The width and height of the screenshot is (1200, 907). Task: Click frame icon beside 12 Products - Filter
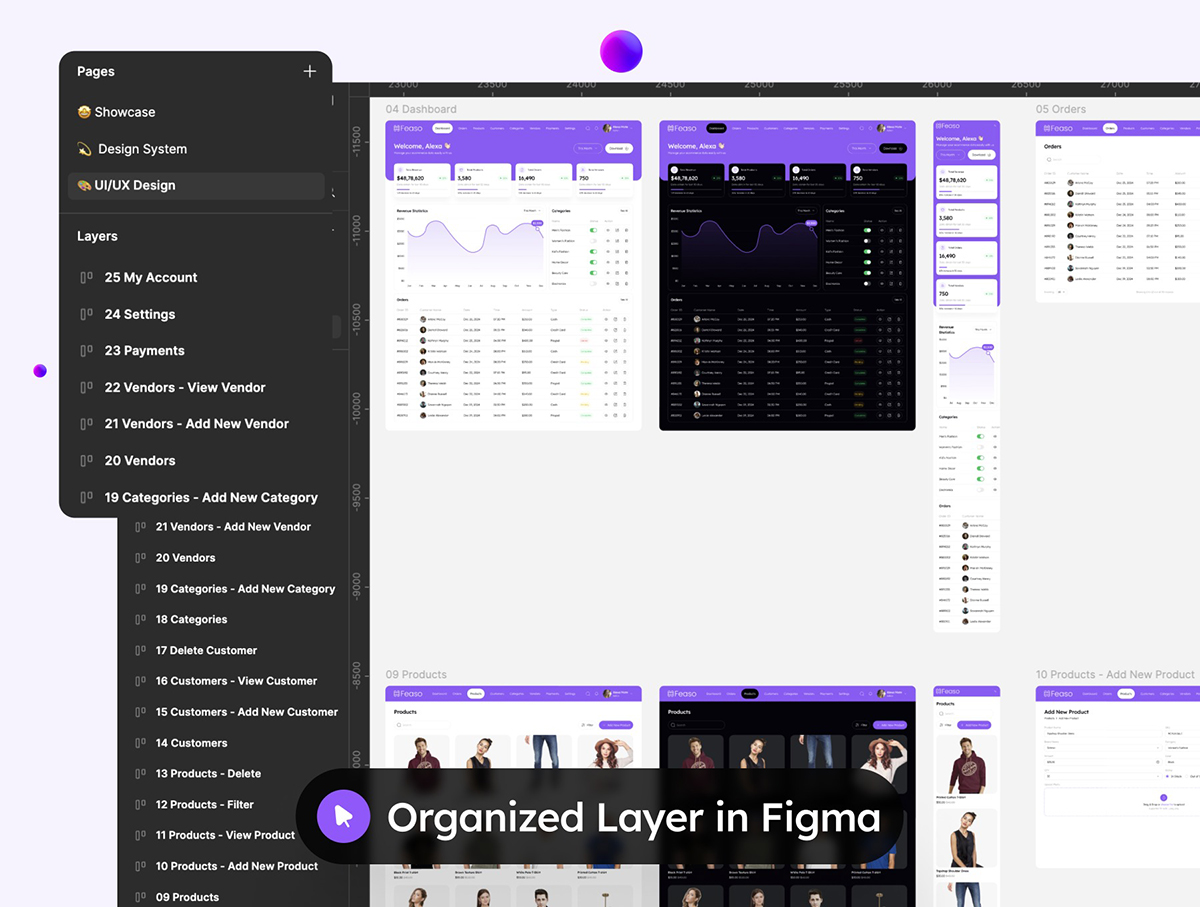(x=141, y=805)
